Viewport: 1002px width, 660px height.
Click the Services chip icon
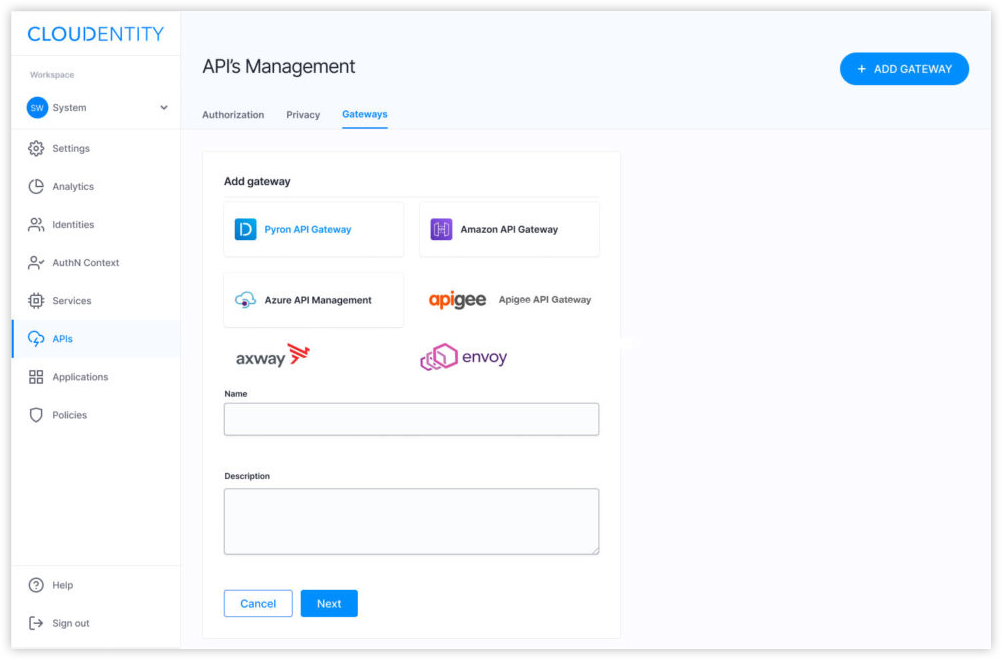pyautogui.click(x=36, y=300)
